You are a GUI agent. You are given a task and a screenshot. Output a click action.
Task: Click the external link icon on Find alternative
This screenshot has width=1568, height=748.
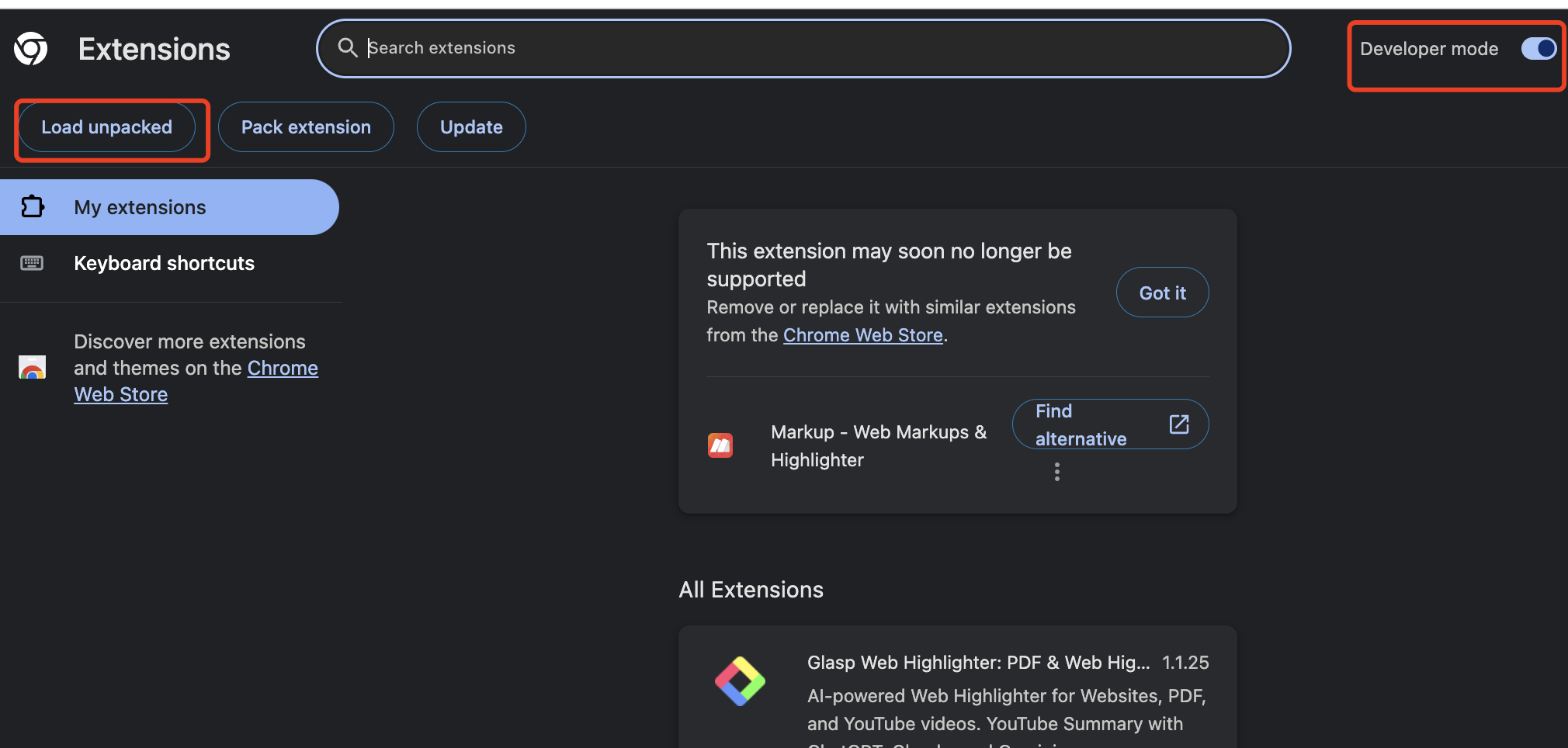(x=1178, y=424)
